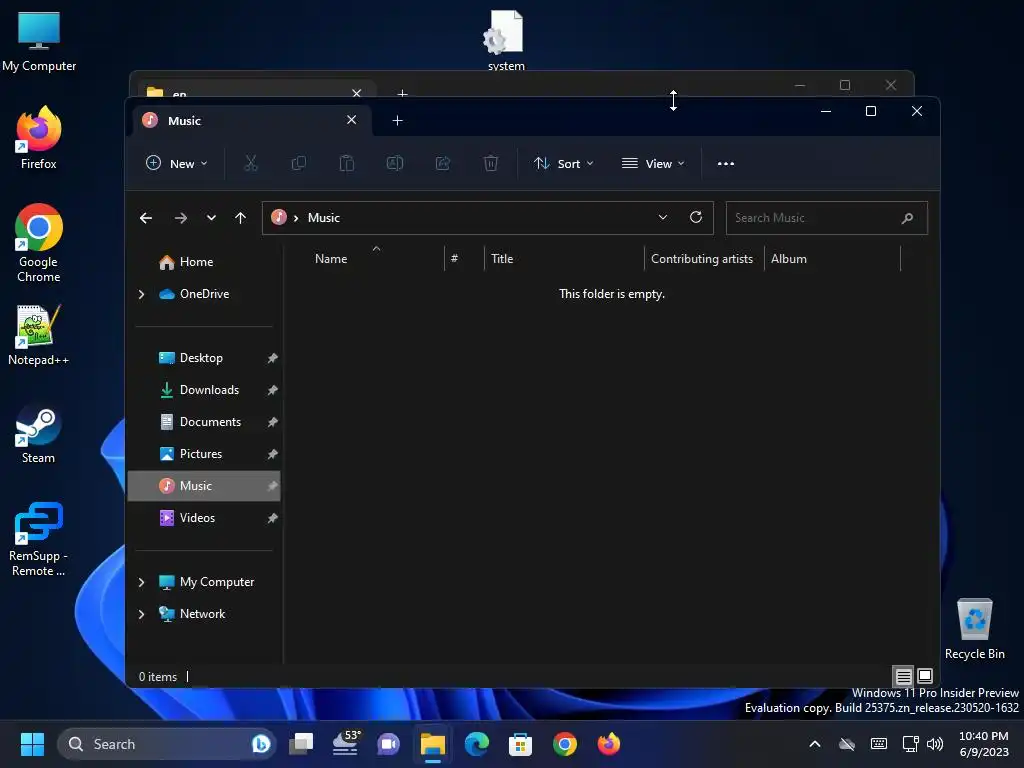Expand OneDrive in navigation pane
1024x768 pixels.
141,295
